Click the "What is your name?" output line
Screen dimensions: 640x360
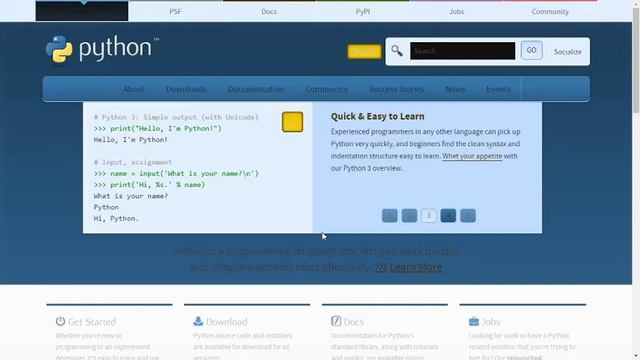point(131,196)
